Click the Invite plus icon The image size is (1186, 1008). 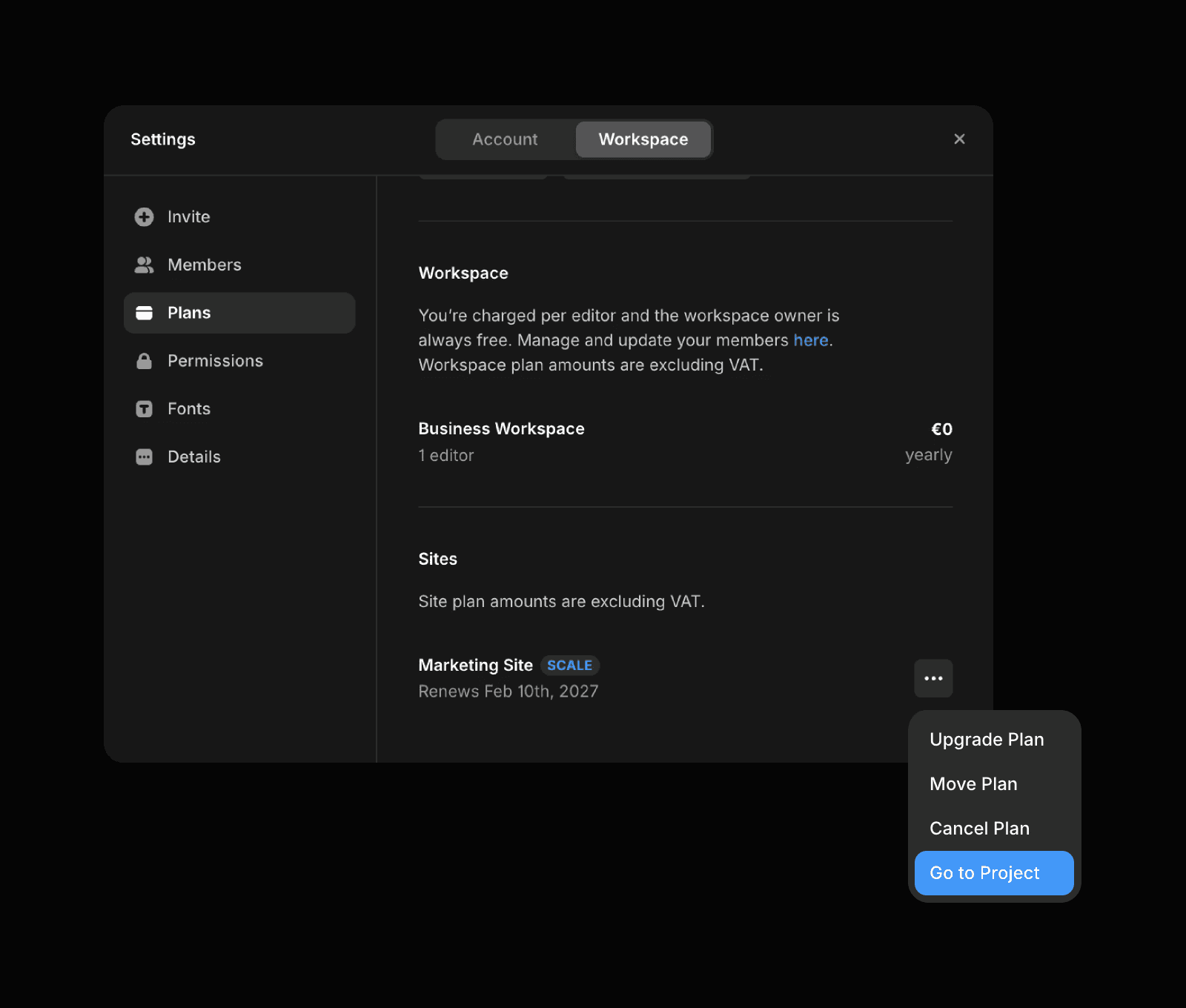[x=143, y=216]
